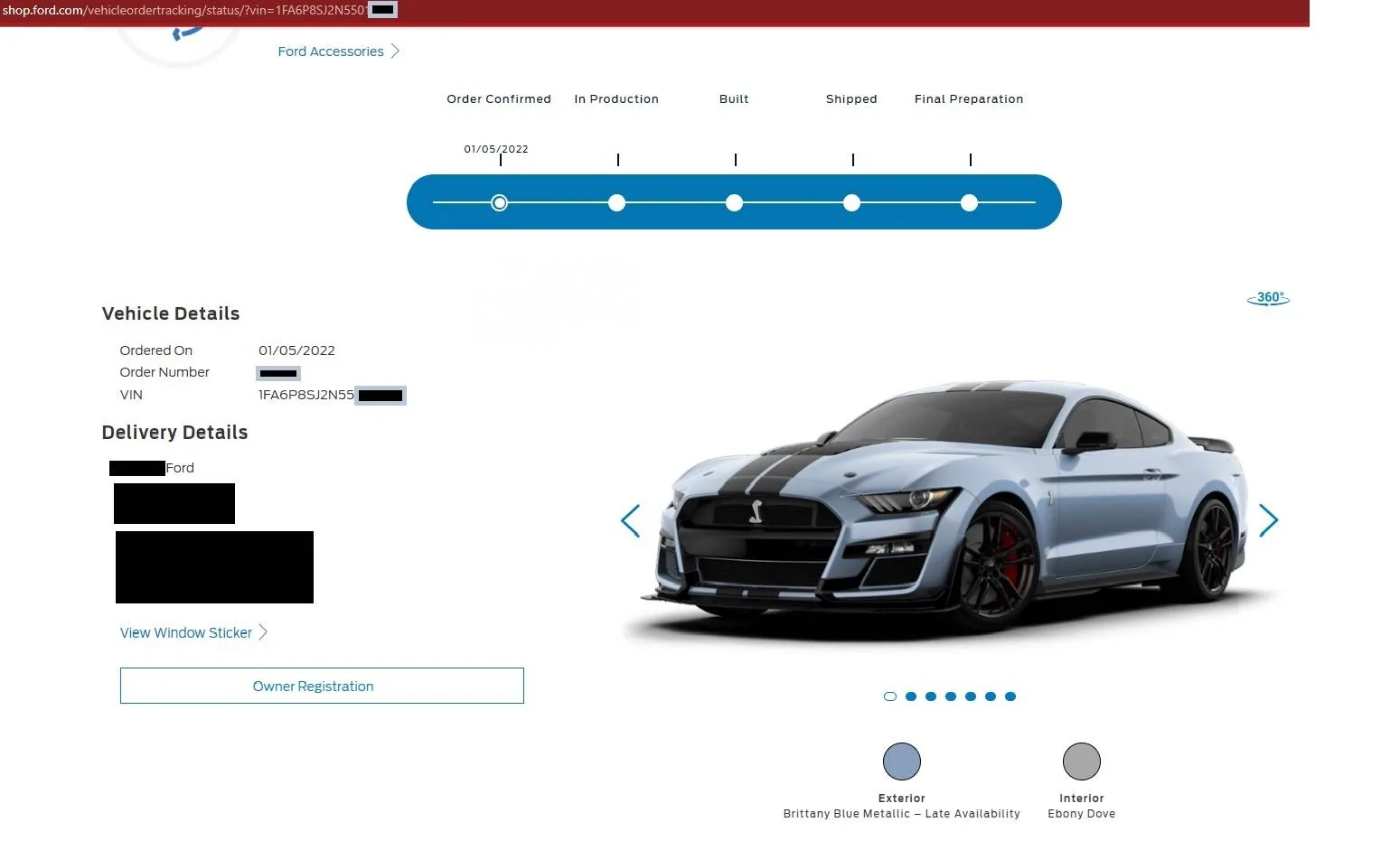Click the Exterior label under the swatch
Screen dimensions: 1400x841
(902, 799)
